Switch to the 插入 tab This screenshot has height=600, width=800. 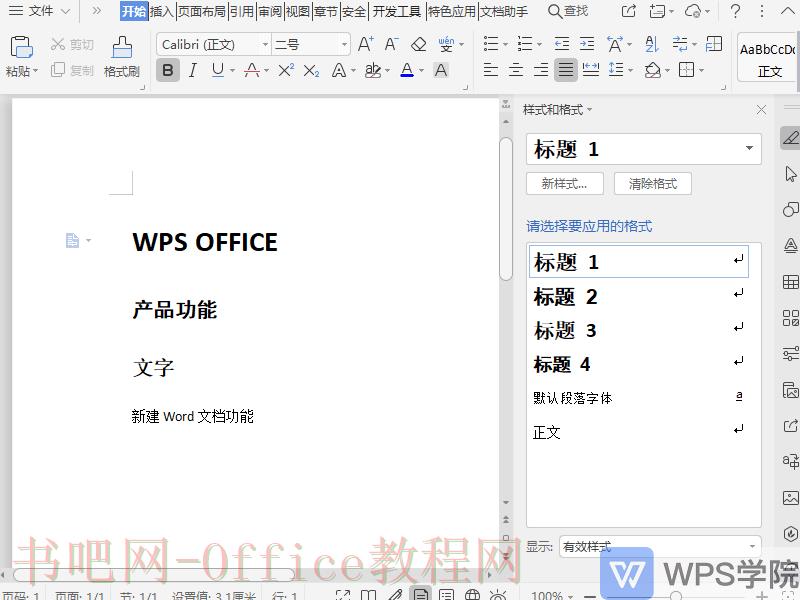[x=161, y=11]
